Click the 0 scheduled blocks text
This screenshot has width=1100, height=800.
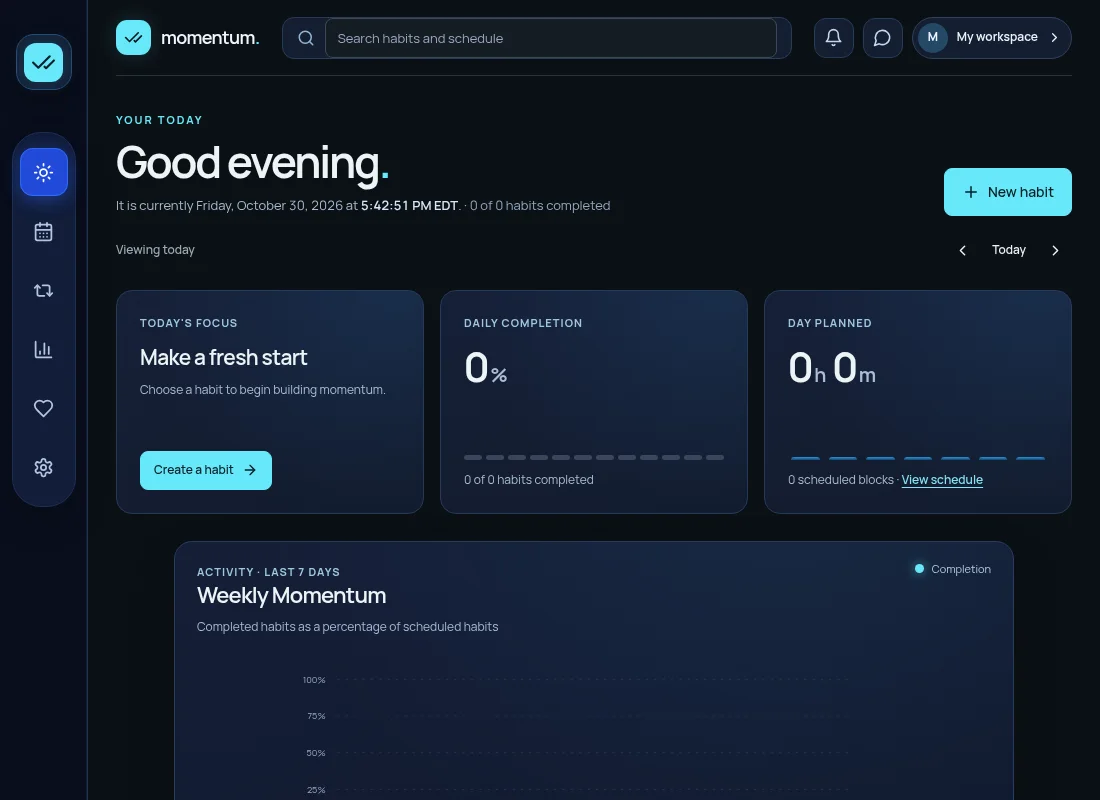click(840, 480)
